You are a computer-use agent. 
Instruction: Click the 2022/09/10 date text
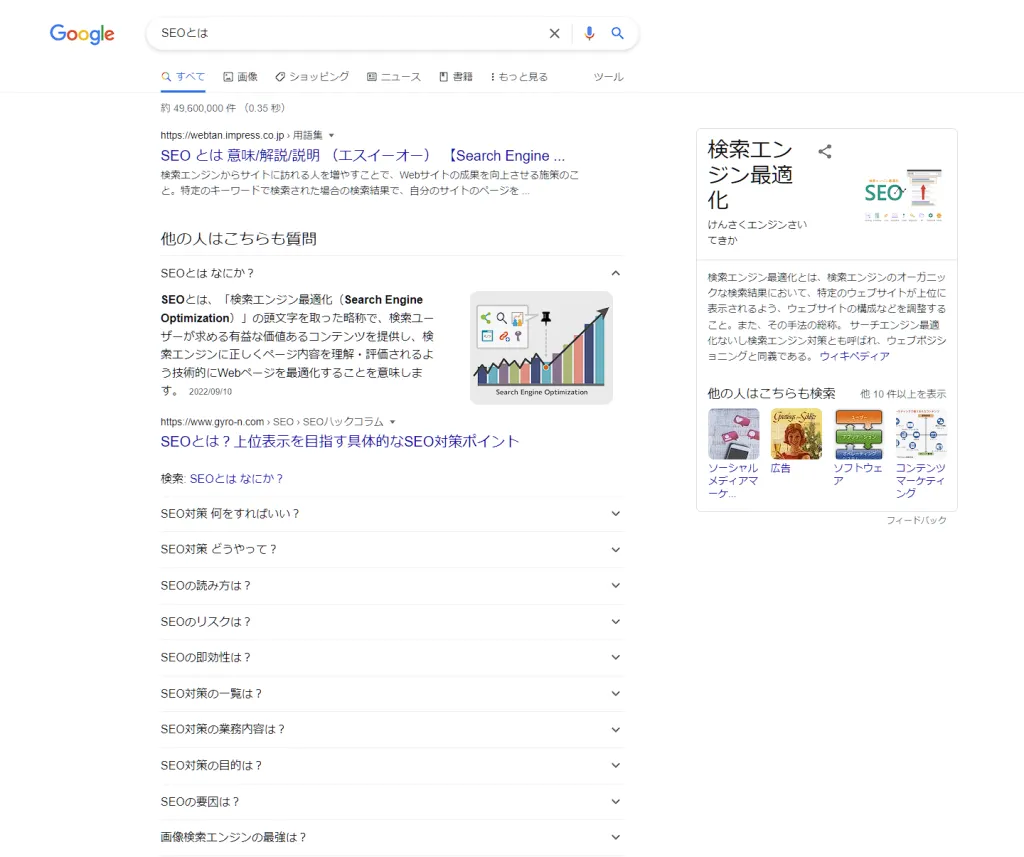(x=210, y=392)
